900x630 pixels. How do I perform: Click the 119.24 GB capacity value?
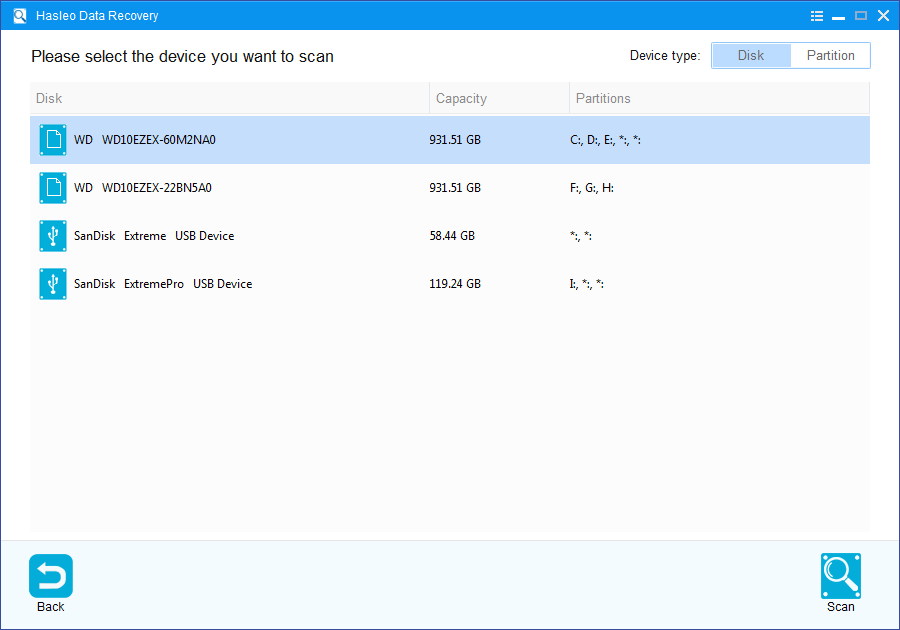[455, 284]
